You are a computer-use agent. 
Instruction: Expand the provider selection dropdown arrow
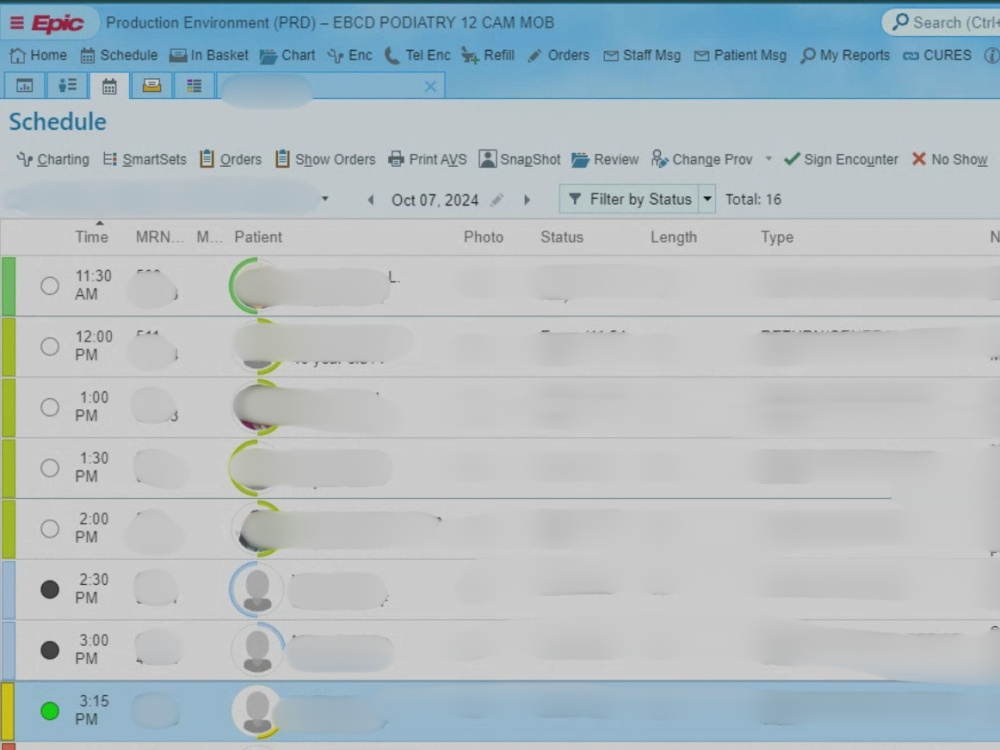coord(325,199)
